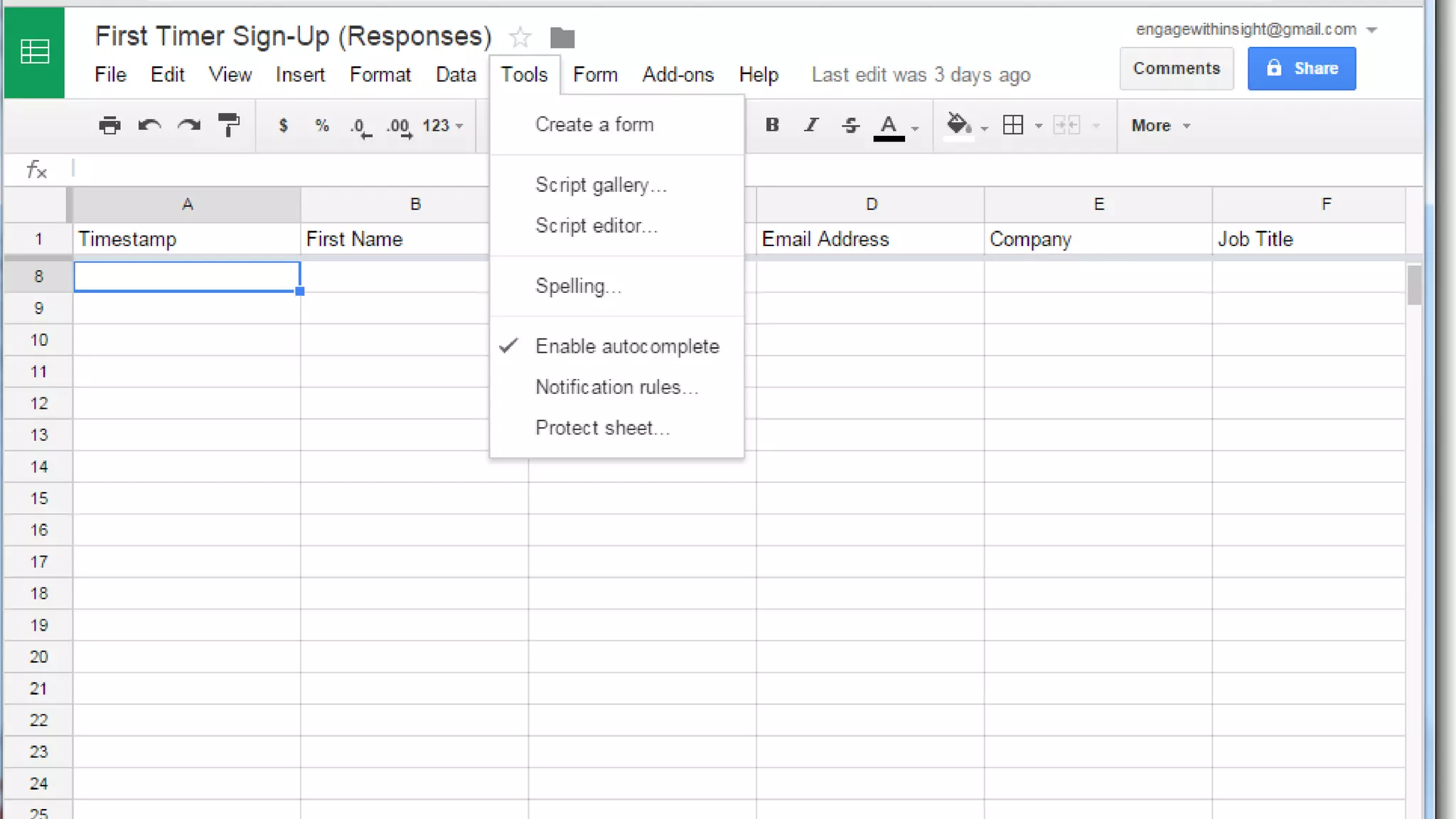Click the redo arrow icon
The image size is (1456, 819).
(x=189, y=126)
